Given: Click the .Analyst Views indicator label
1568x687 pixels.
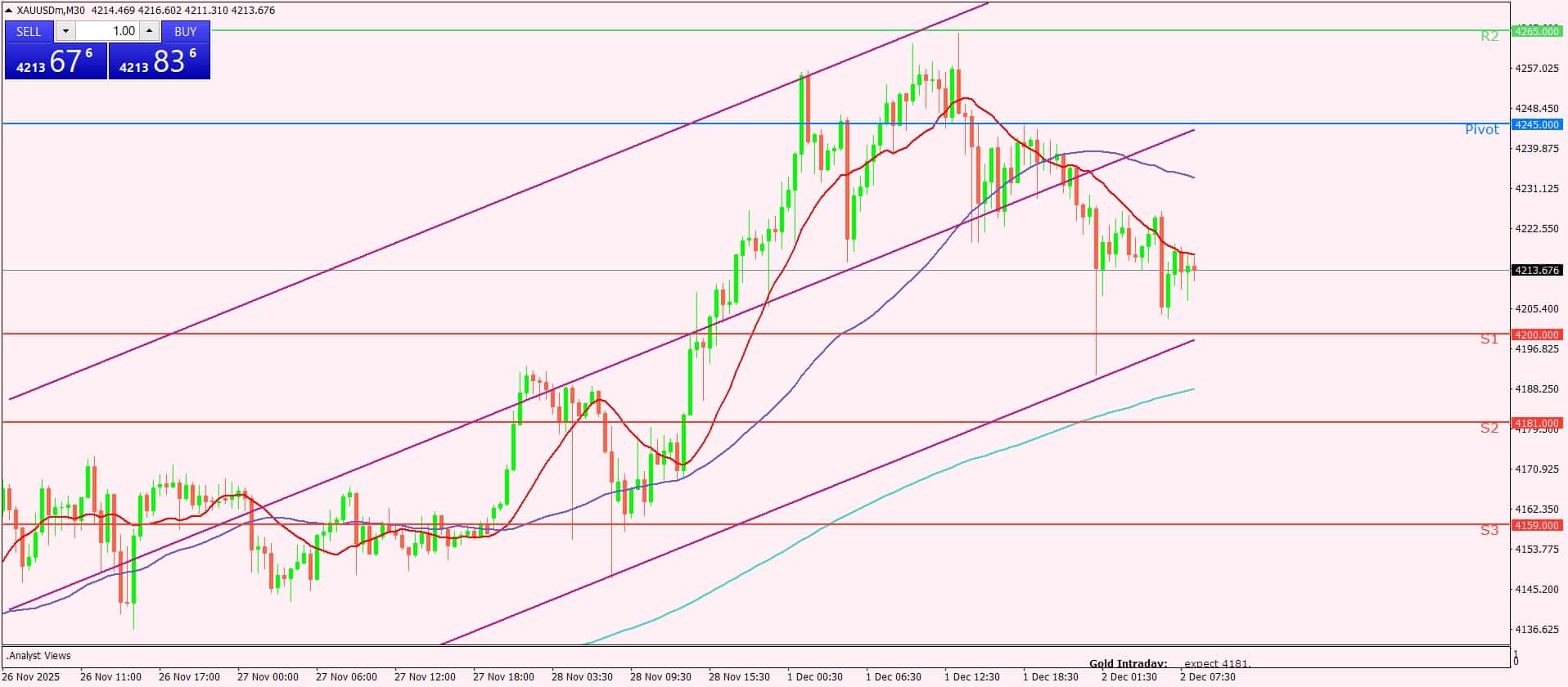Looking at the screenshot, I should click(39, 656).
